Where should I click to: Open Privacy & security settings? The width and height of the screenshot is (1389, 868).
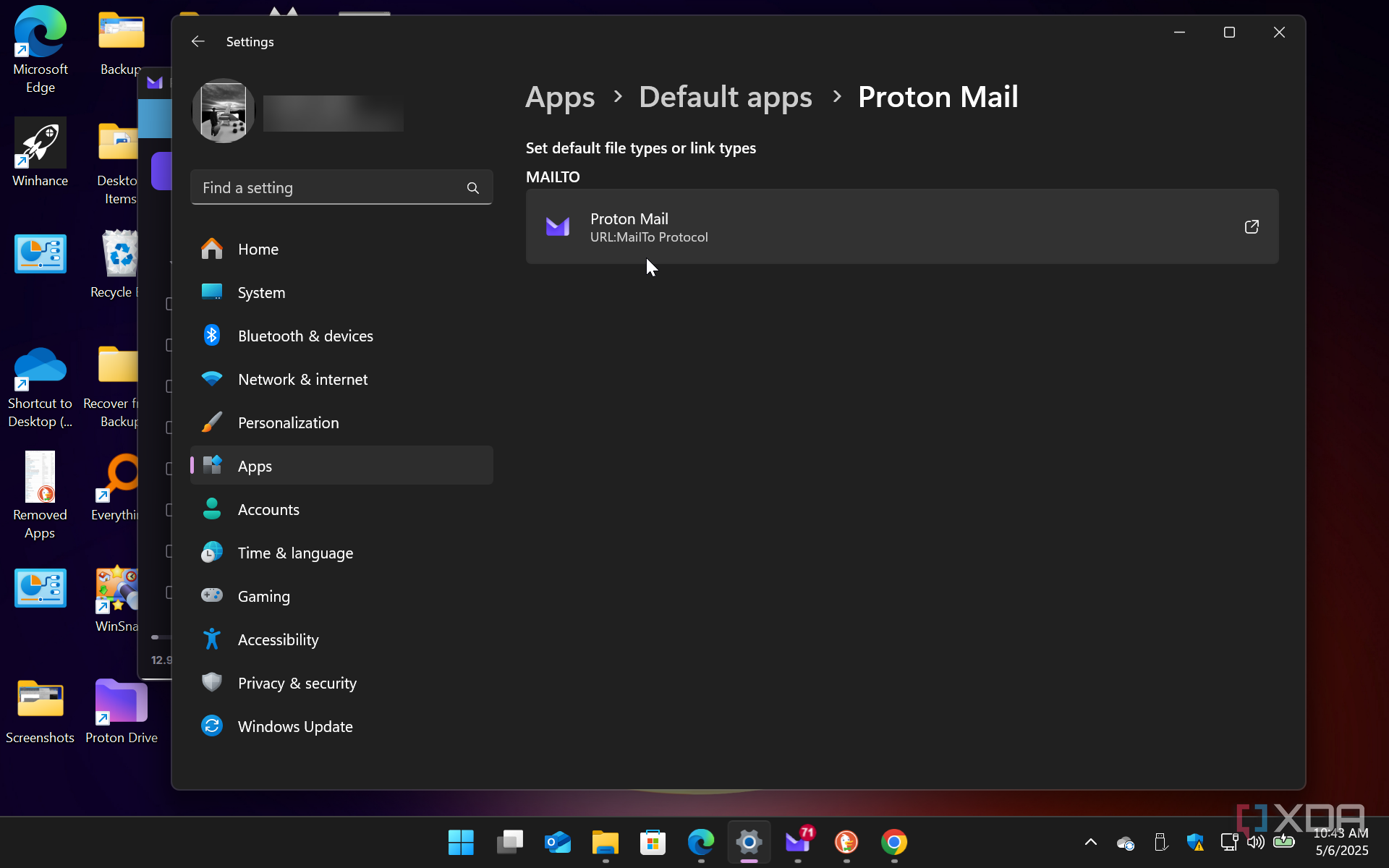[341, 683]
